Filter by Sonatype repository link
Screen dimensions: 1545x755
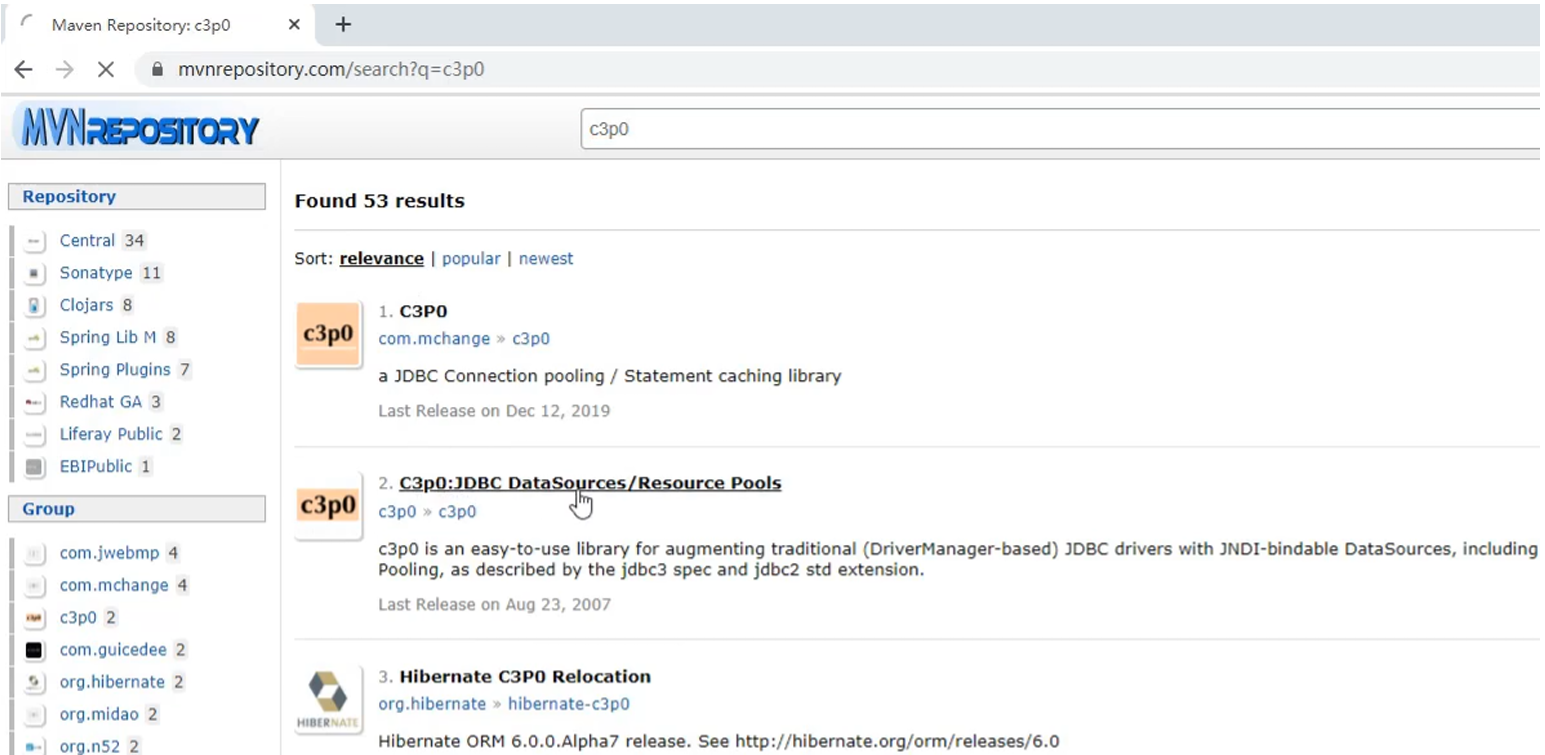(x=96, y=273)
